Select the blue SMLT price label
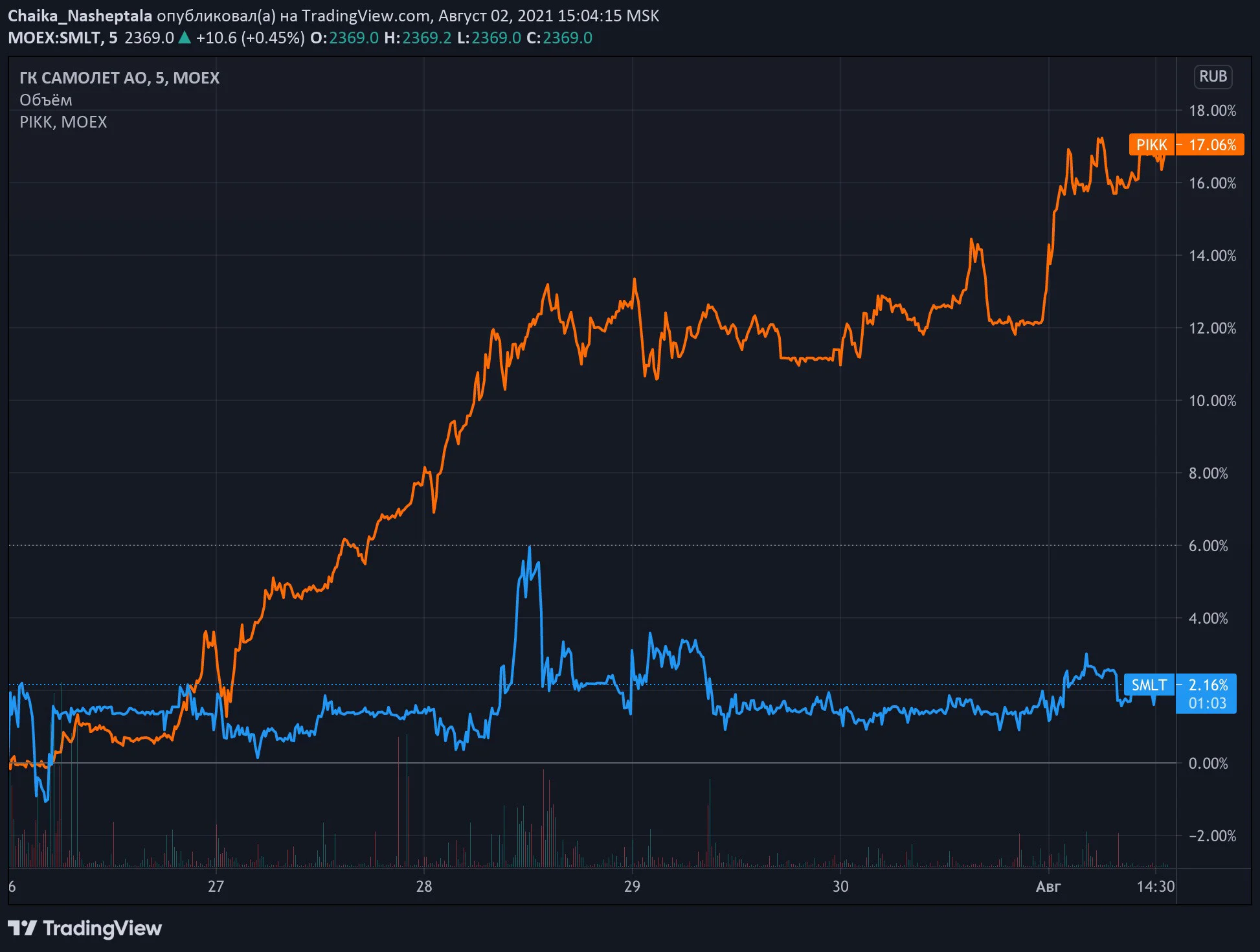The width and height of the screenshot is (1260, 952). click(1149, 685)
